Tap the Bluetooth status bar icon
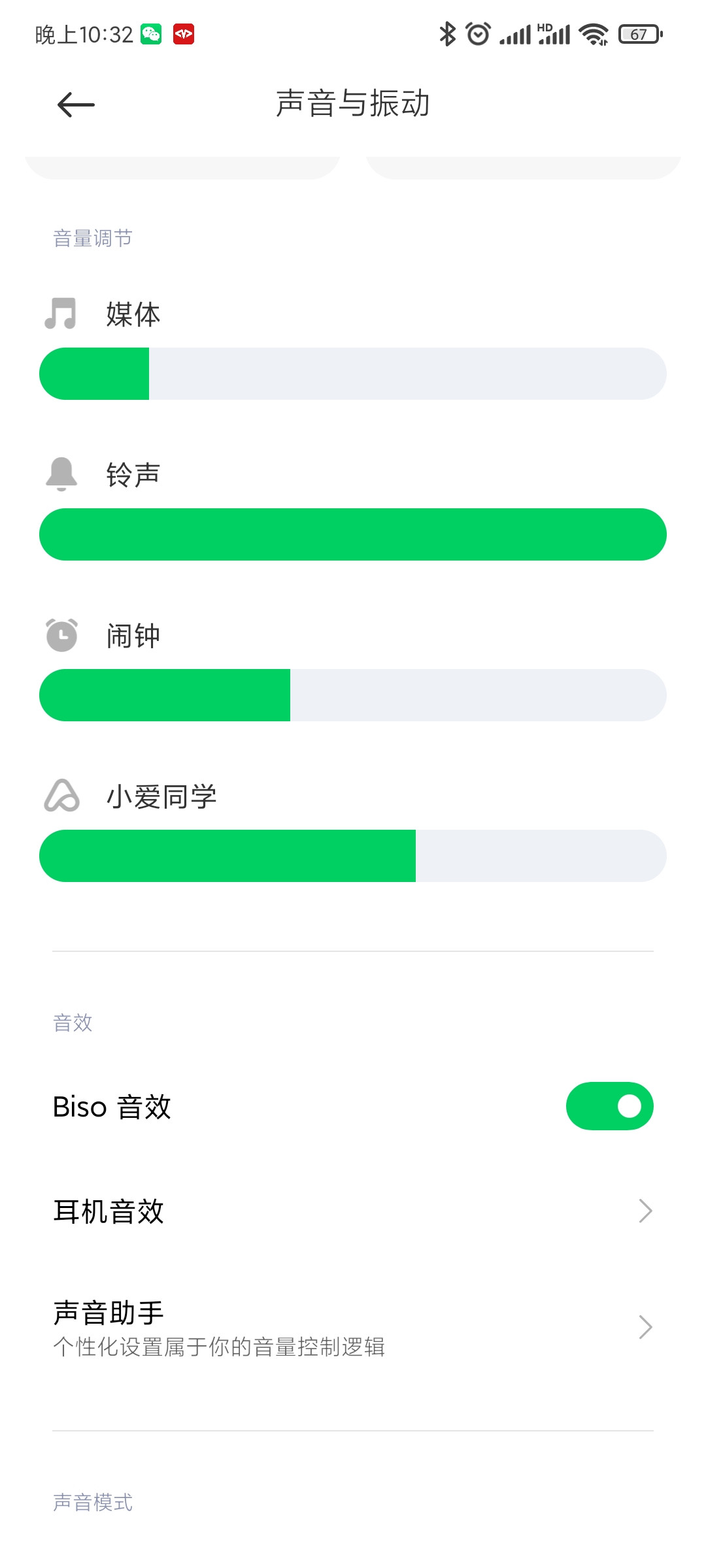Screen dimensions: 706x1568 (x=447, y=34)
